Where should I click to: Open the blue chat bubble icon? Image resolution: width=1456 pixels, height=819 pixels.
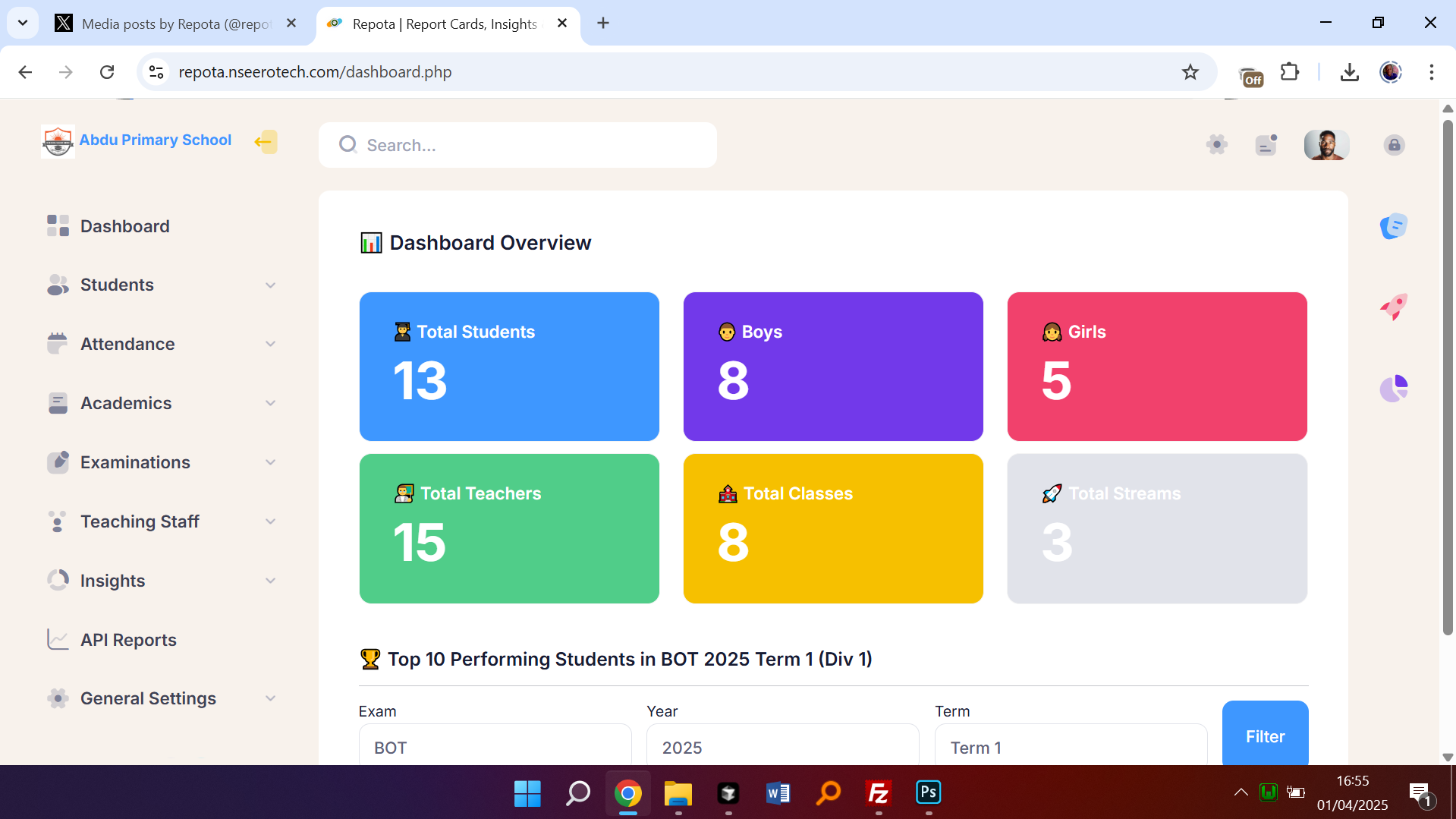[1393, 226]
